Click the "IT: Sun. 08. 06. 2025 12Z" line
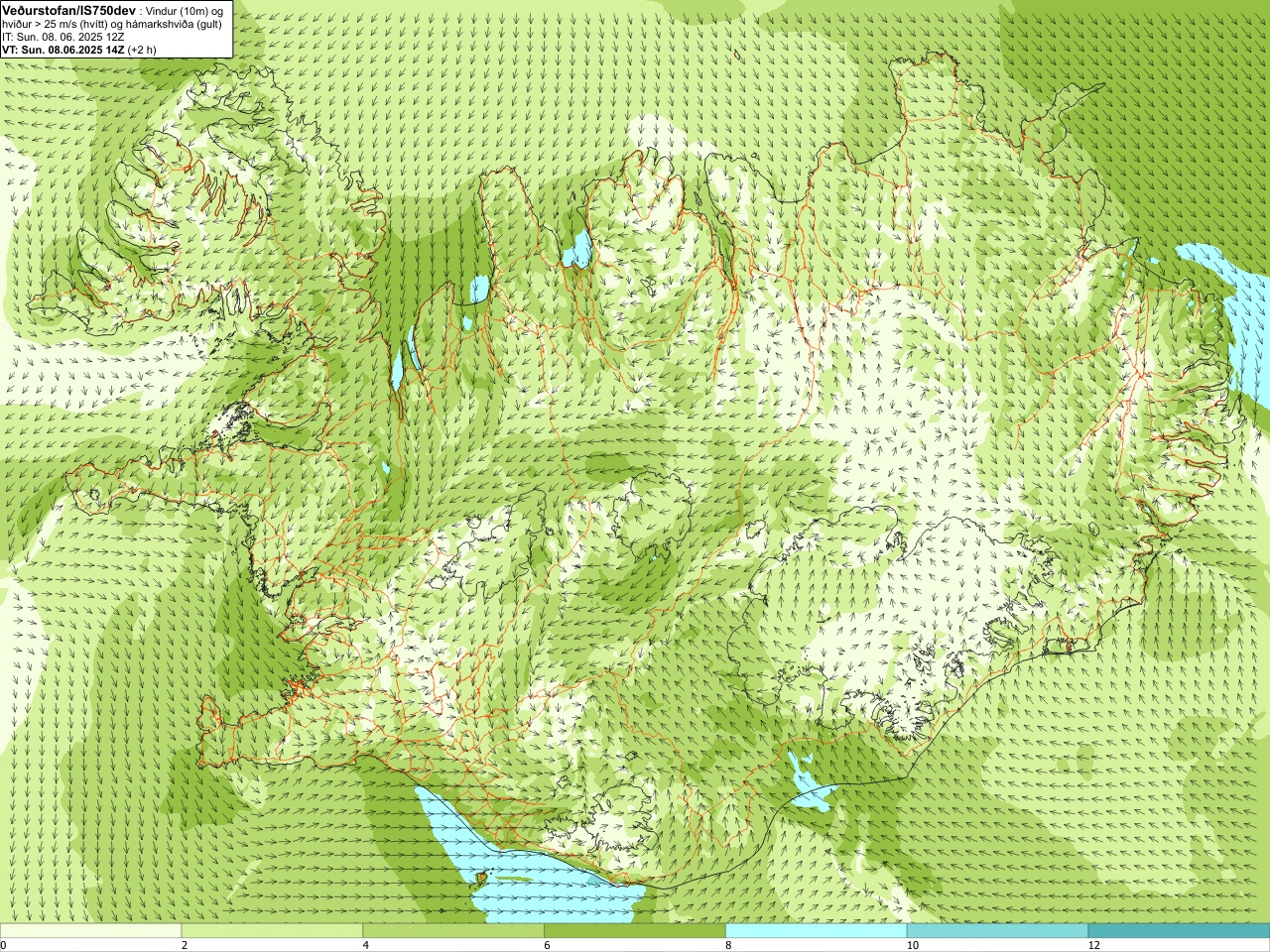This screenshot has width=1270, height=952. (x=63, y=37)
